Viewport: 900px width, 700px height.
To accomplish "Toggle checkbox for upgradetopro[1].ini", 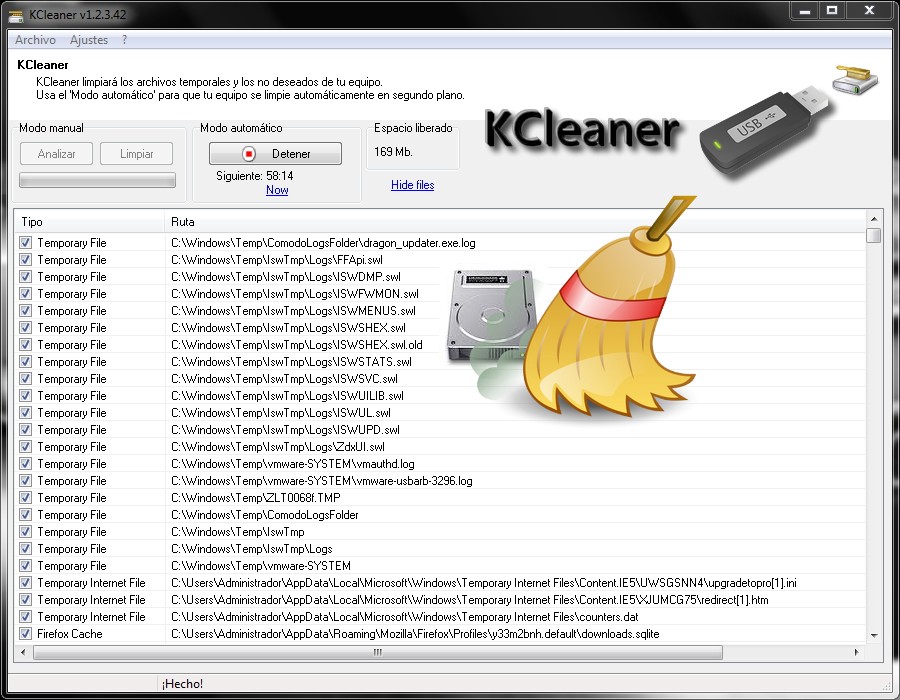I will click(x=25, y=583).
